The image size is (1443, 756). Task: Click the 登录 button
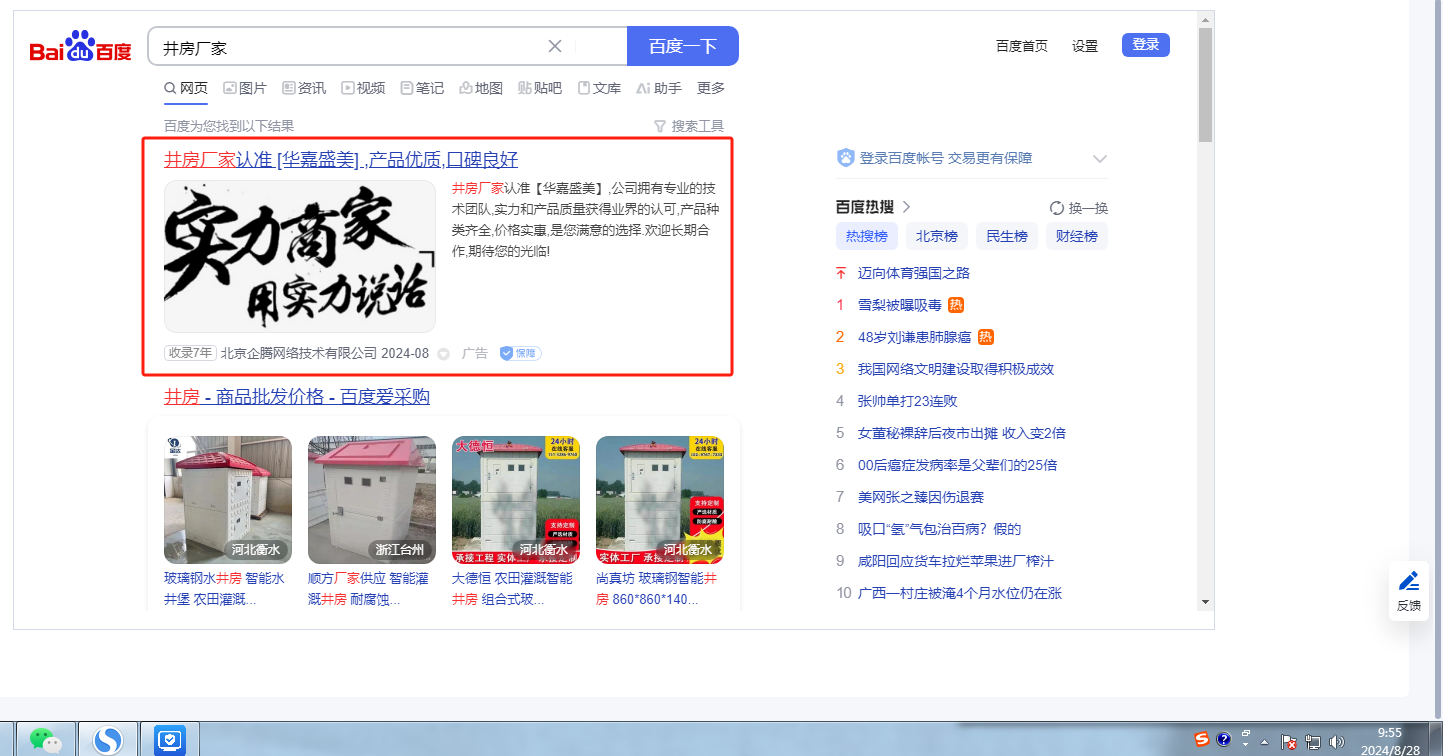pos(1146,45)
